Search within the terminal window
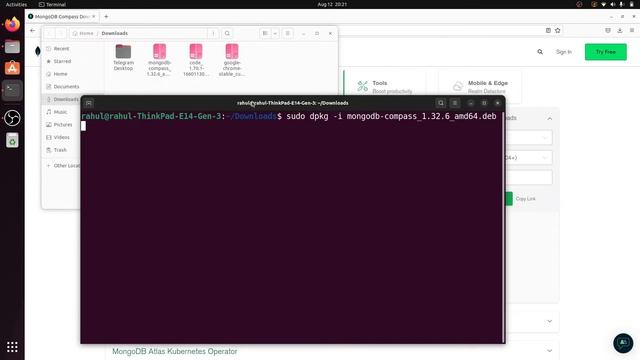This screenshot has width=640, height=360. pyautogui.click(x=441, y=103)
